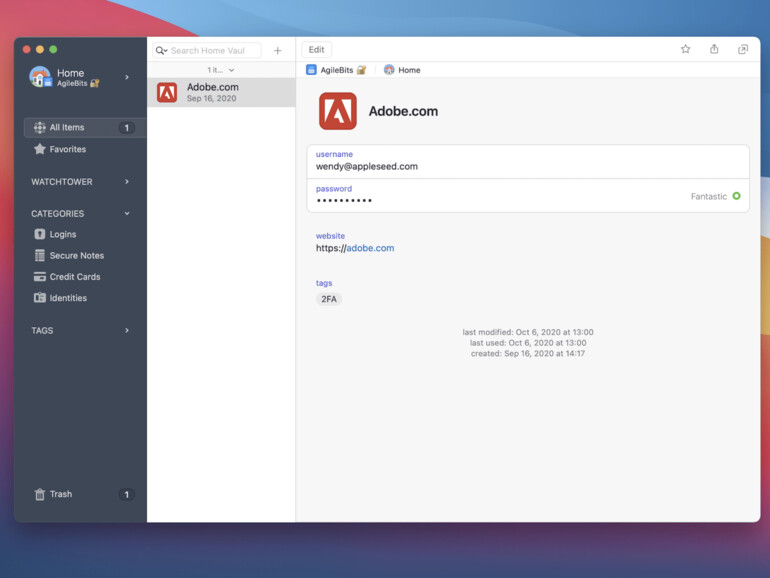Click the WATCHTOWER header label
This screenshot has width=770, height=578.
coord(62,182)
